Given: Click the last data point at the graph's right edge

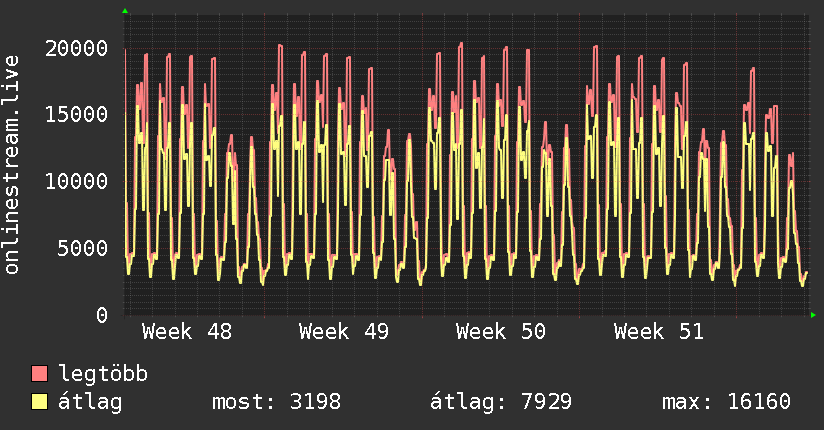Looking at the screenshot, I should [x=806, y=272].
